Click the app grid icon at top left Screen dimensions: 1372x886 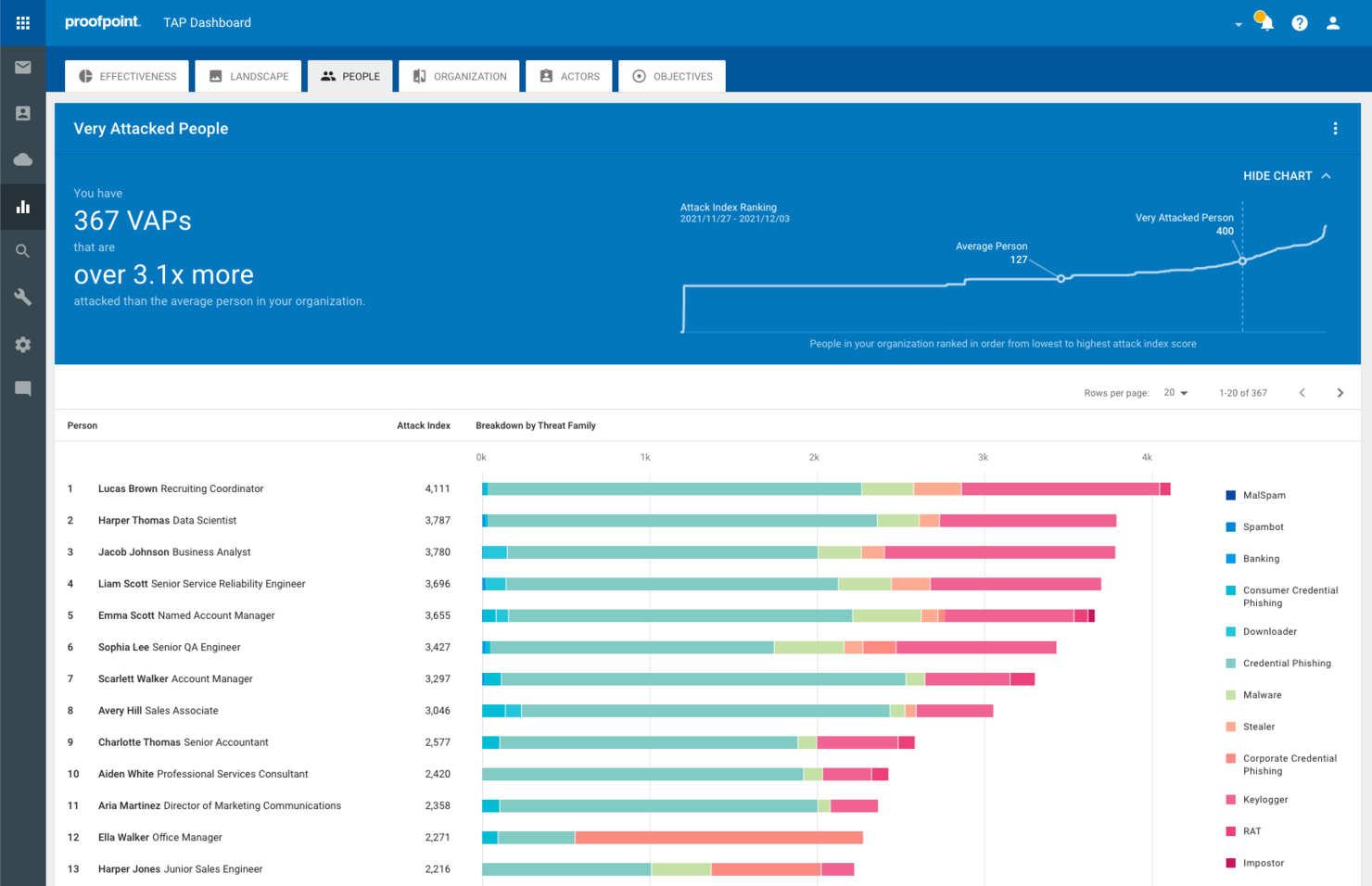pos(22,22)
